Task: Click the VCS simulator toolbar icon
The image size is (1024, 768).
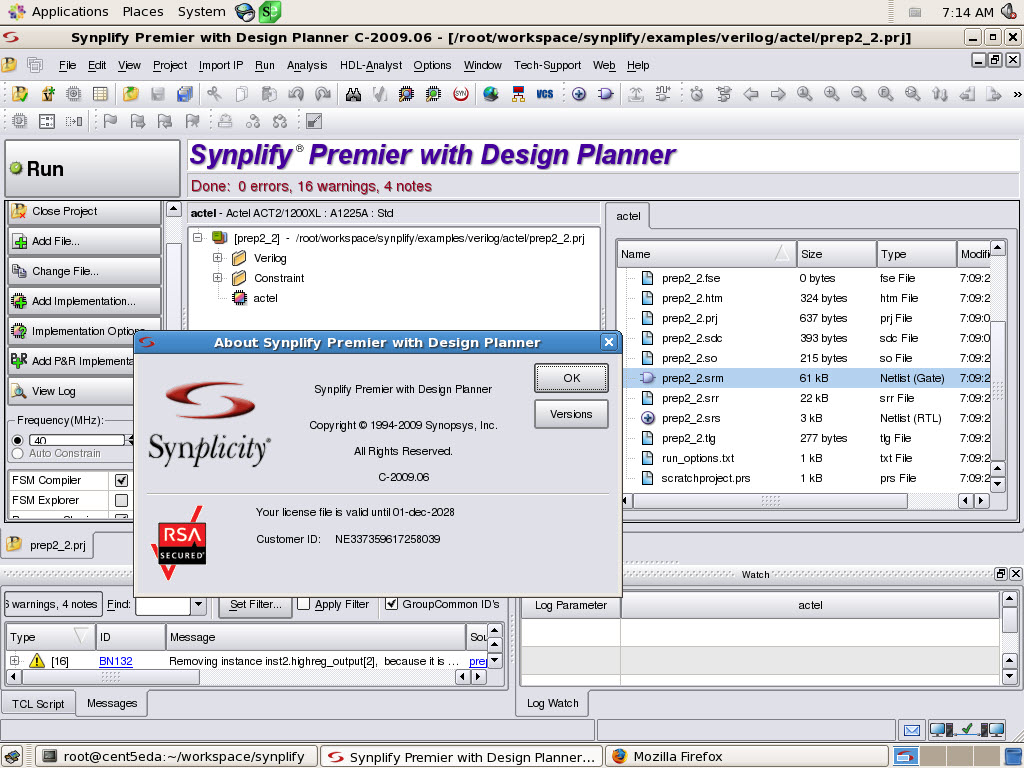Action: coord(545,94)
